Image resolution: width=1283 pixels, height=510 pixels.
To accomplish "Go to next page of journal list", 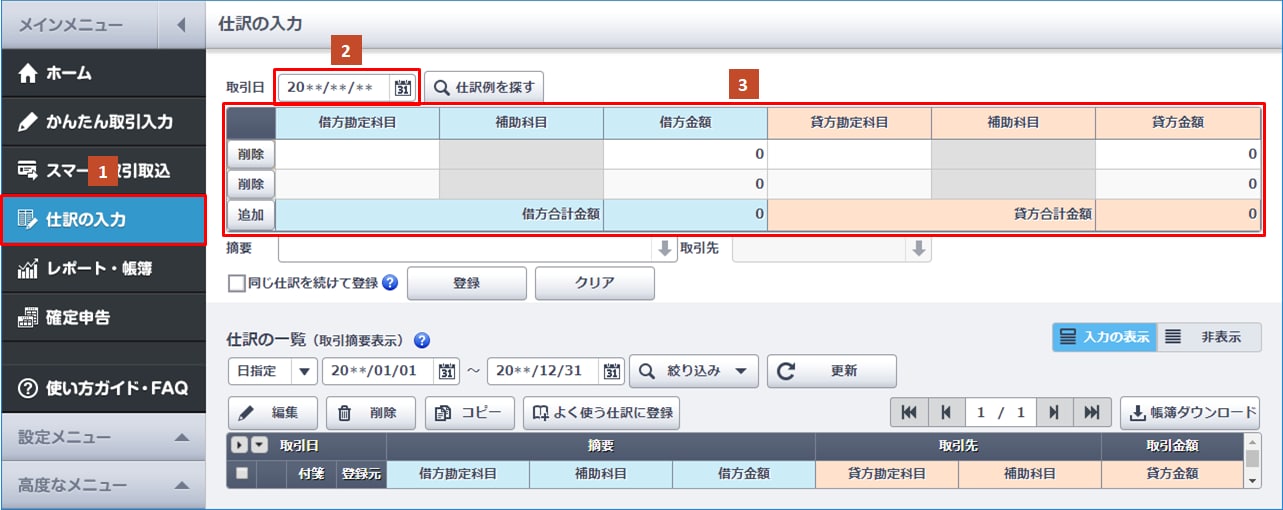I will coord(1054,412).
